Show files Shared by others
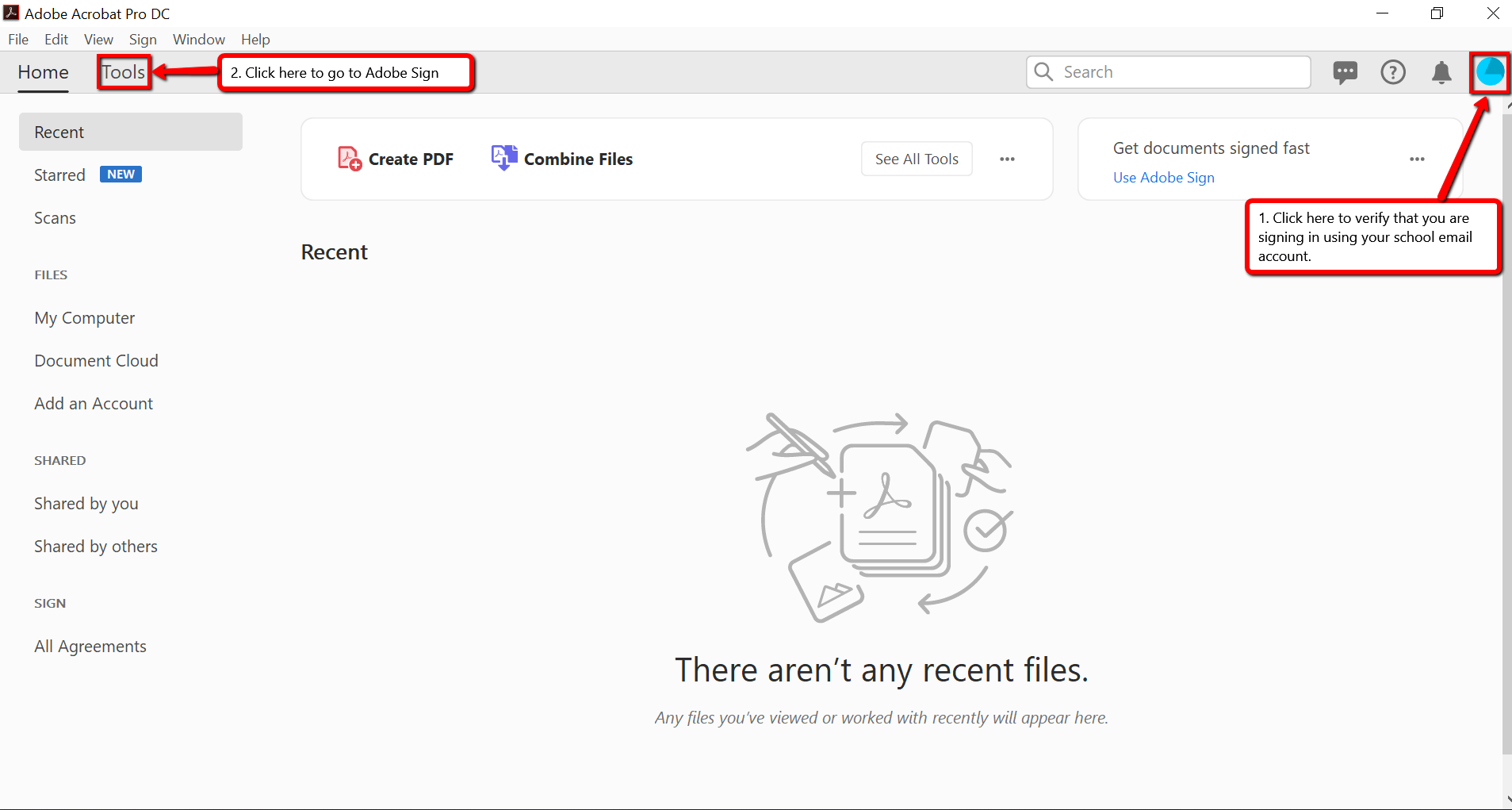This screenshot has height=810, width=1512. point(96,547)
